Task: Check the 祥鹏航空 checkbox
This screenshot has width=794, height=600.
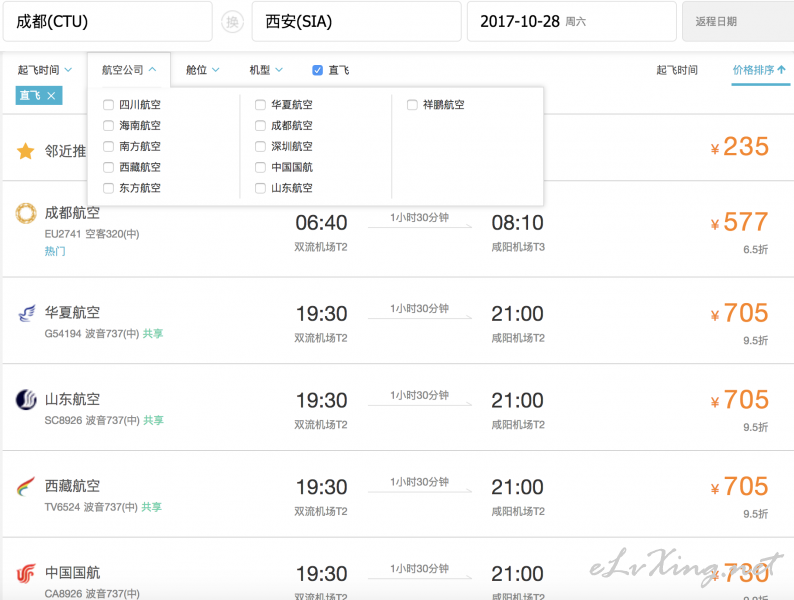Action: tap(412, 105)
